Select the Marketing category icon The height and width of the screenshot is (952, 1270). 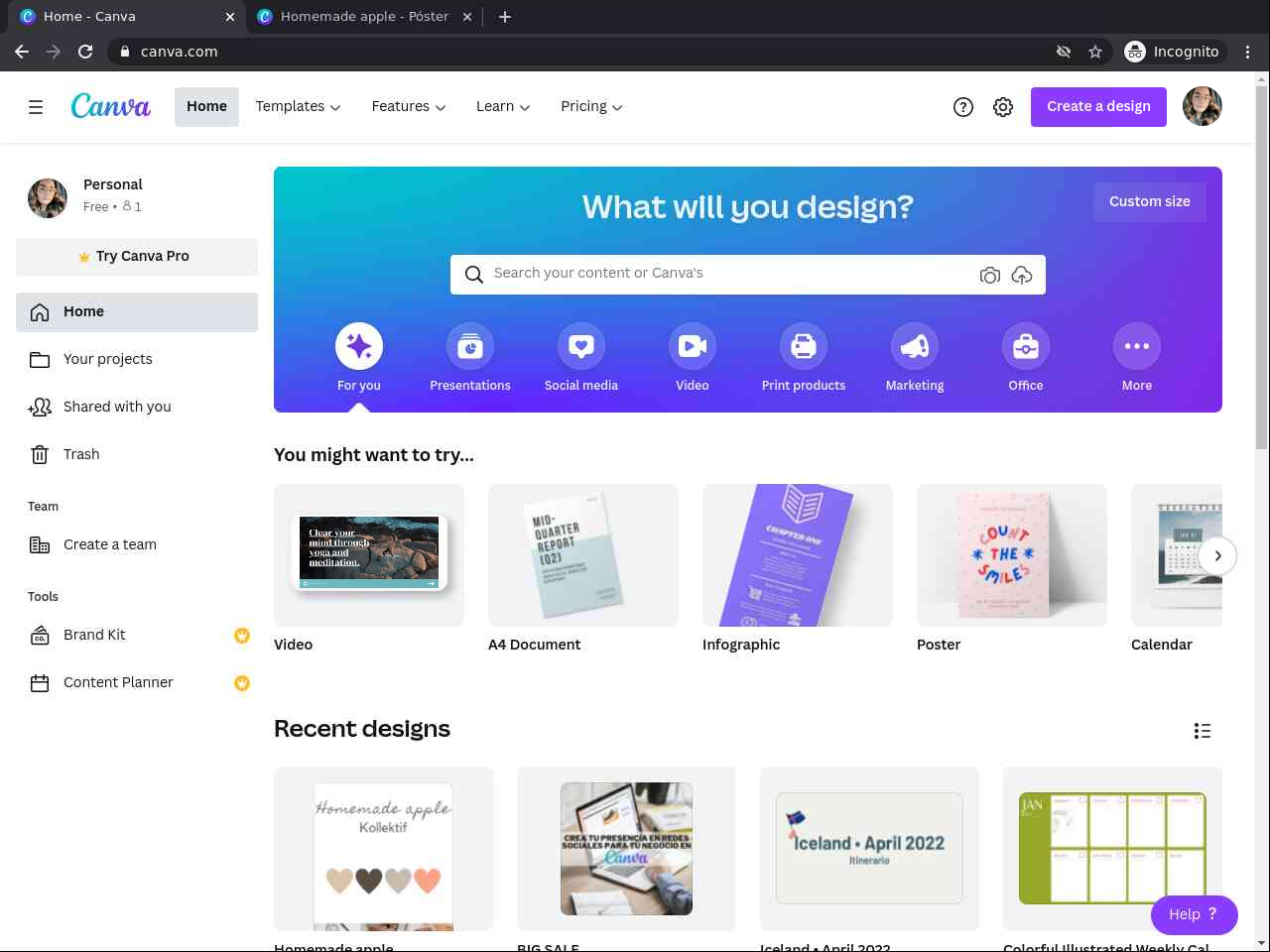tap(915, 346)
